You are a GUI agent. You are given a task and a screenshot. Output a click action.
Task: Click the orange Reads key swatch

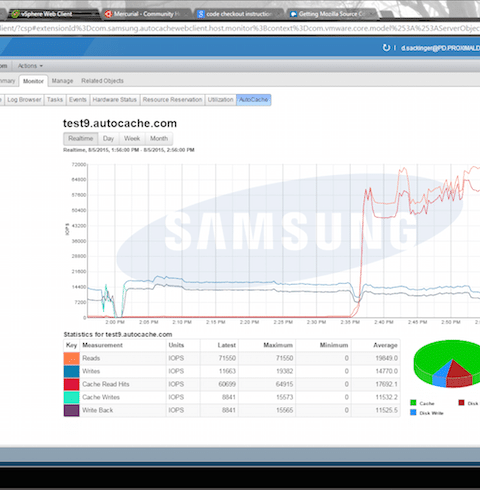coord(71,358)
